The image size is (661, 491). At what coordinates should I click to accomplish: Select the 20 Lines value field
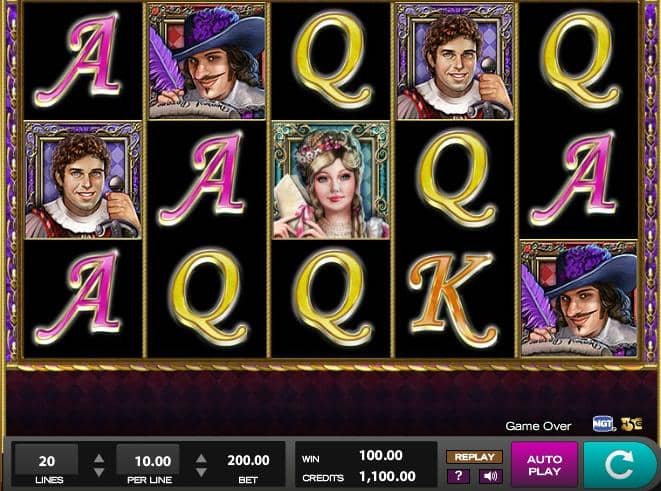46,460
